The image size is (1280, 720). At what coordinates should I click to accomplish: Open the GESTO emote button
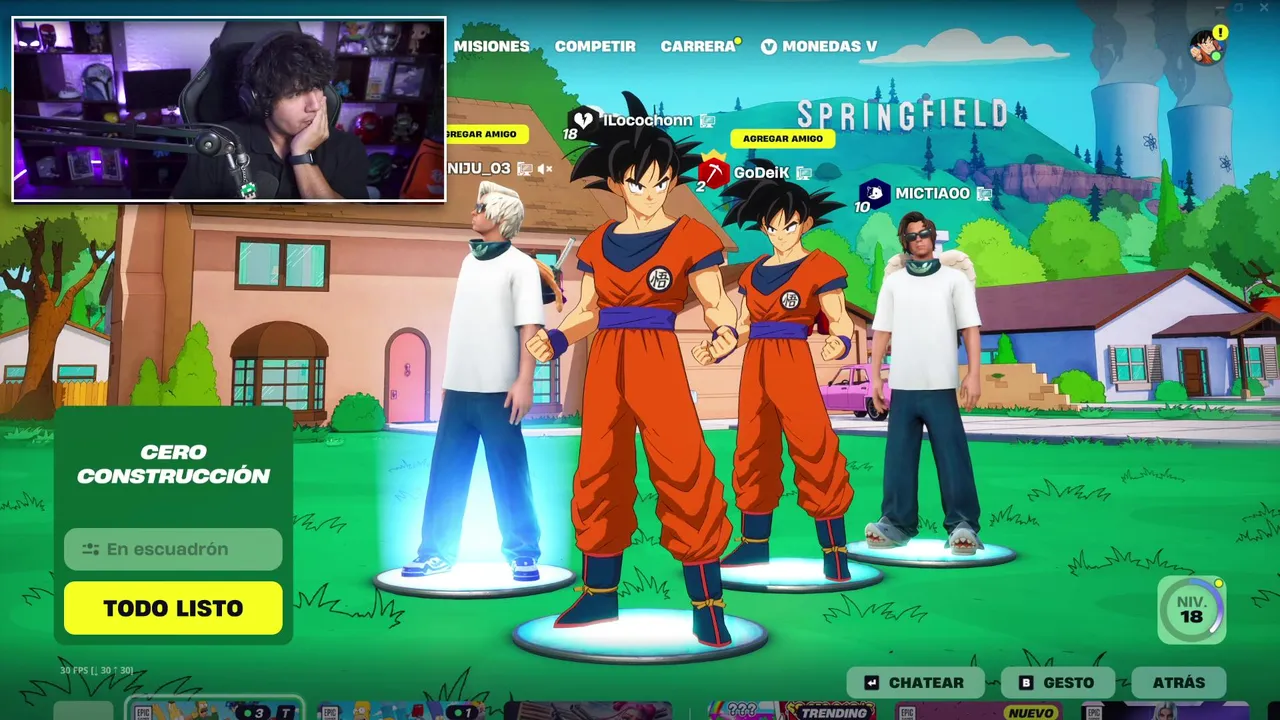tap(1056, 683)
